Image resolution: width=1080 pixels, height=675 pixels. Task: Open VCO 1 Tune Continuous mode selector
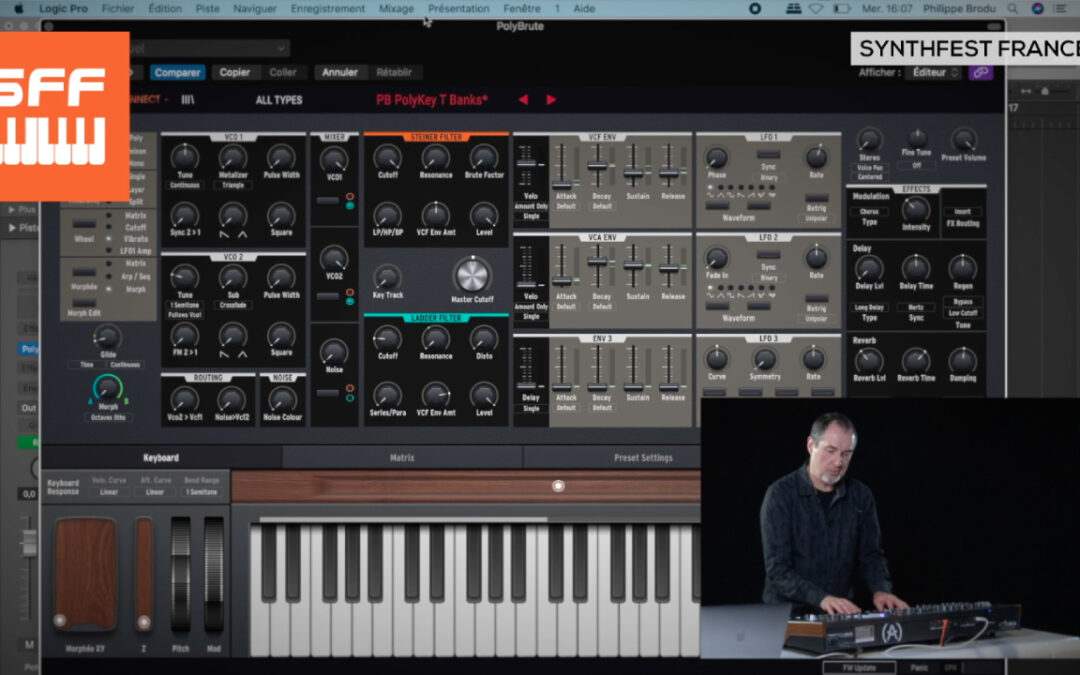pyautogui.click(x=185, y=185)
